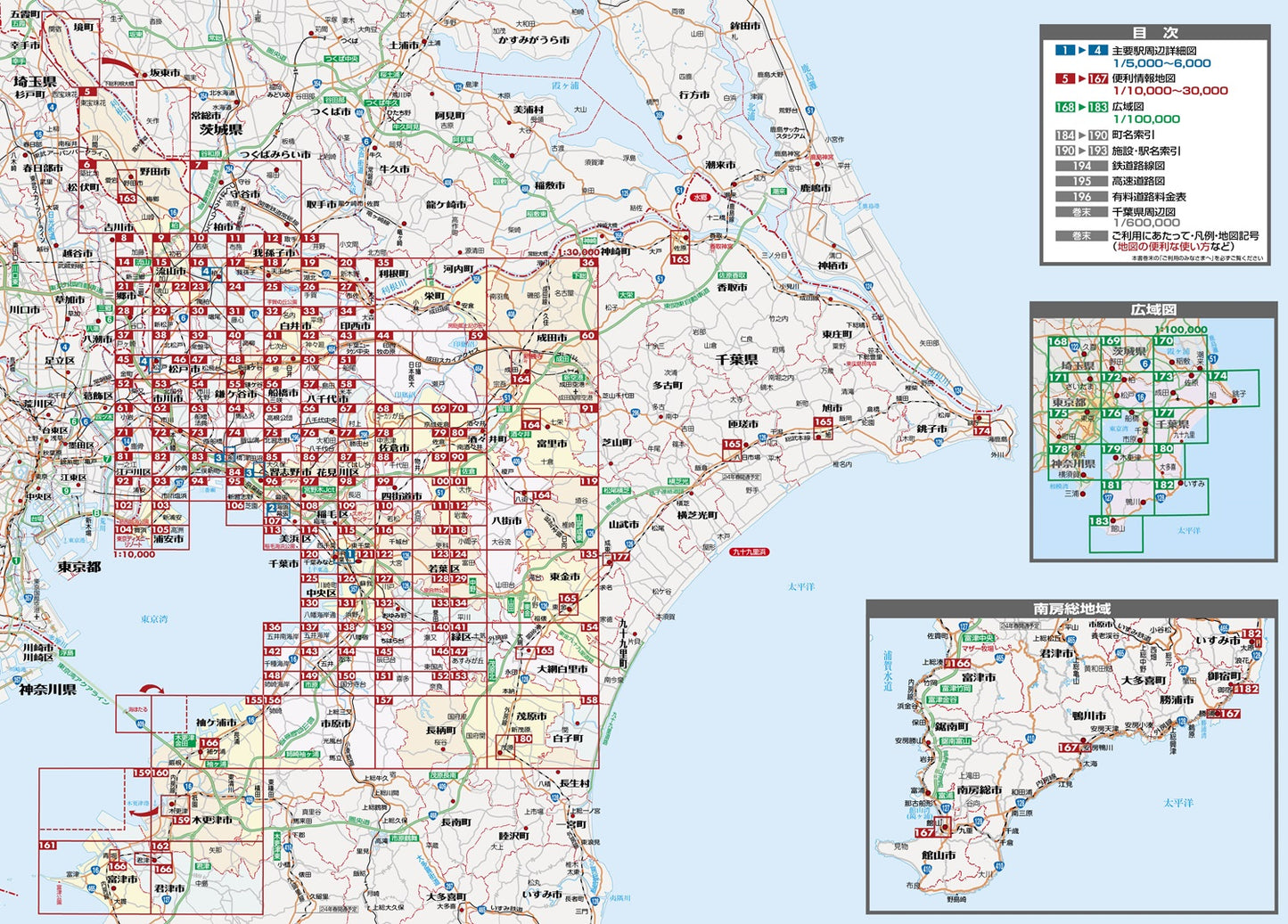Image resolution: width=1288 pixels, height=924 pixels.
Task: Click the red 九十九里浜 label on the coast
Action: [749, 552]
